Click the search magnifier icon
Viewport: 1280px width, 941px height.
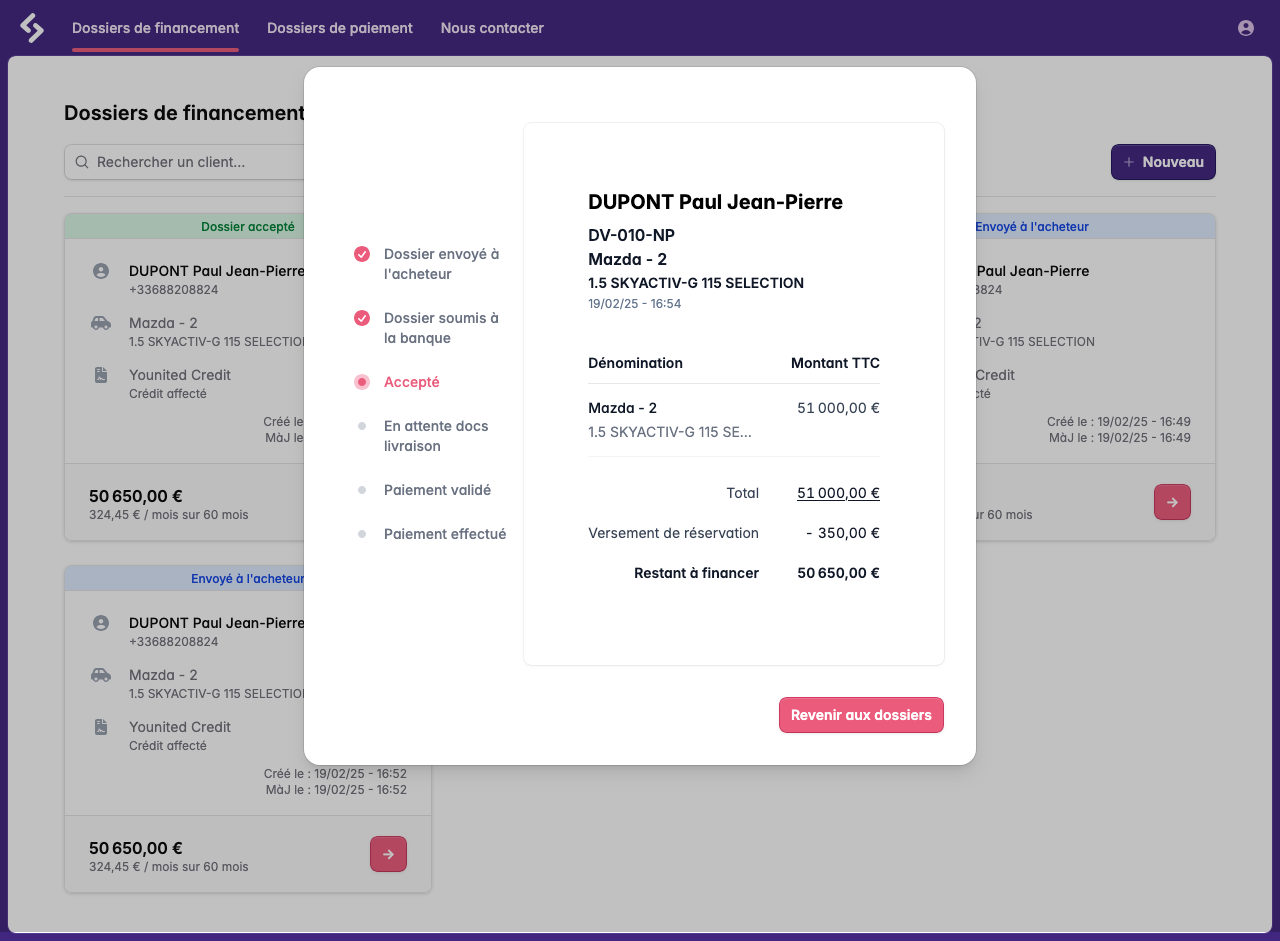pyautogui.click(x=81, y=161)
